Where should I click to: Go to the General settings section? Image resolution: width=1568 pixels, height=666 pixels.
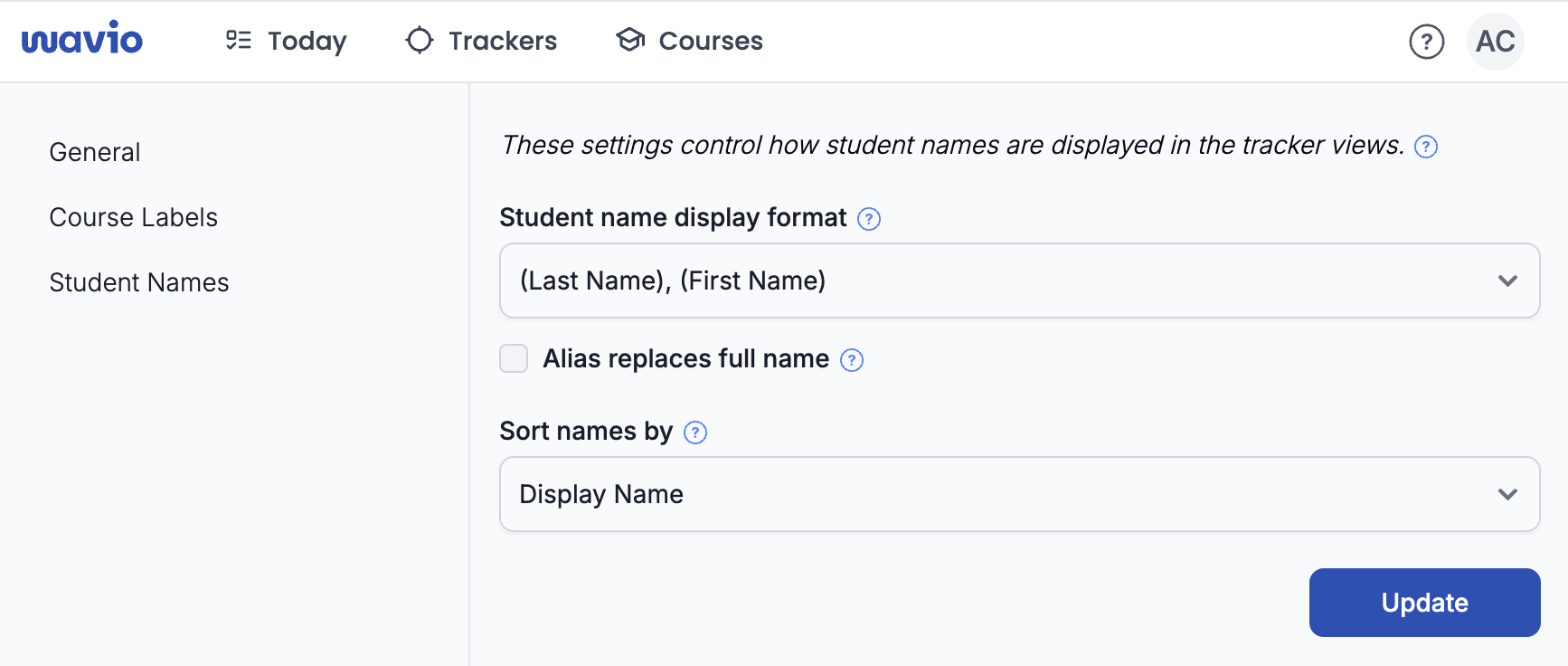[95, 152]
